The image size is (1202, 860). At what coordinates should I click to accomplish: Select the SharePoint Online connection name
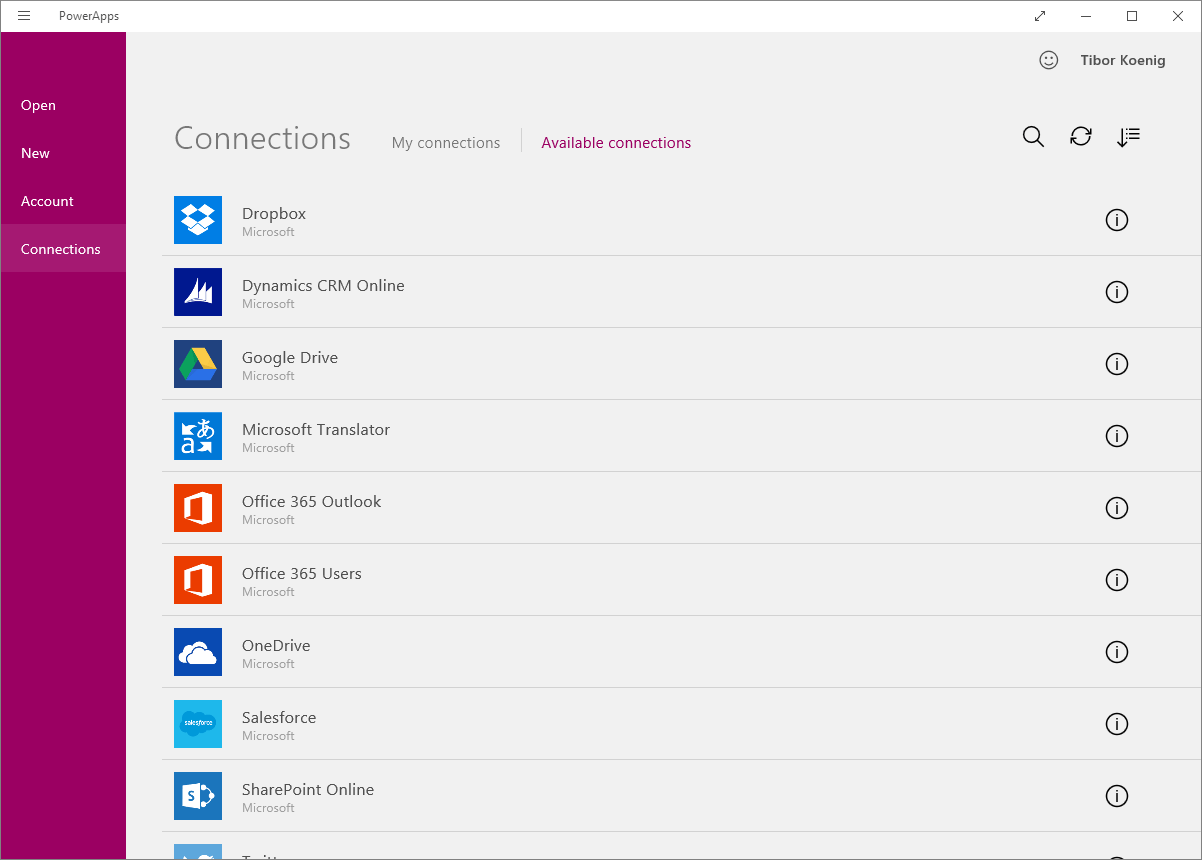[x=308, y=789]
